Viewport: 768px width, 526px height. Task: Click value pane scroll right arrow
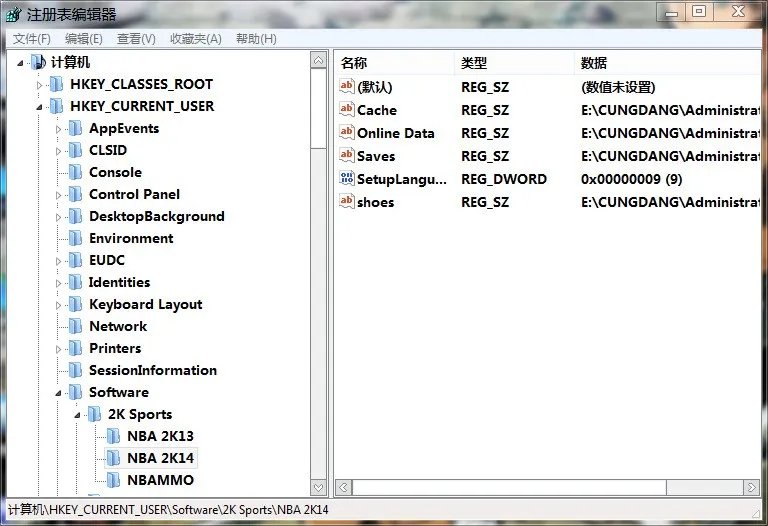[x=751, y=487]
